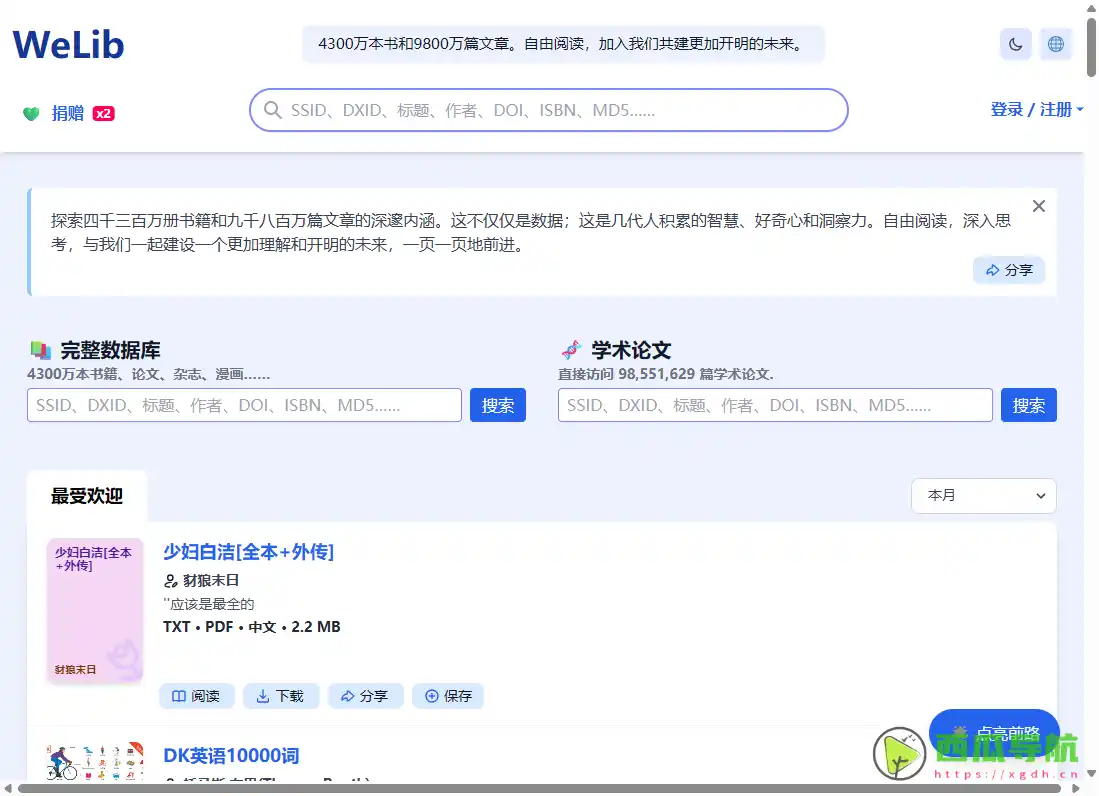Open the 本月 time range dropdown
Image resolution: width=1099 pixels, height=796 pixels.
pos(983,495)
